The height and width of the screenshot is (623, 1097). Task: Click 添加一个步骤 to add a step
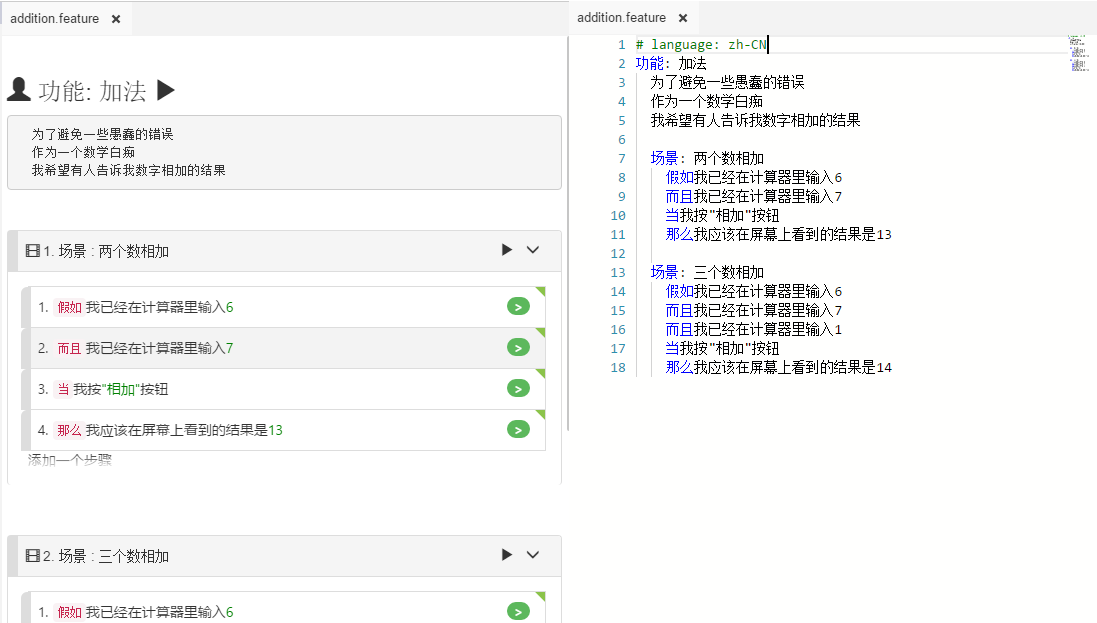coord(70,460)
